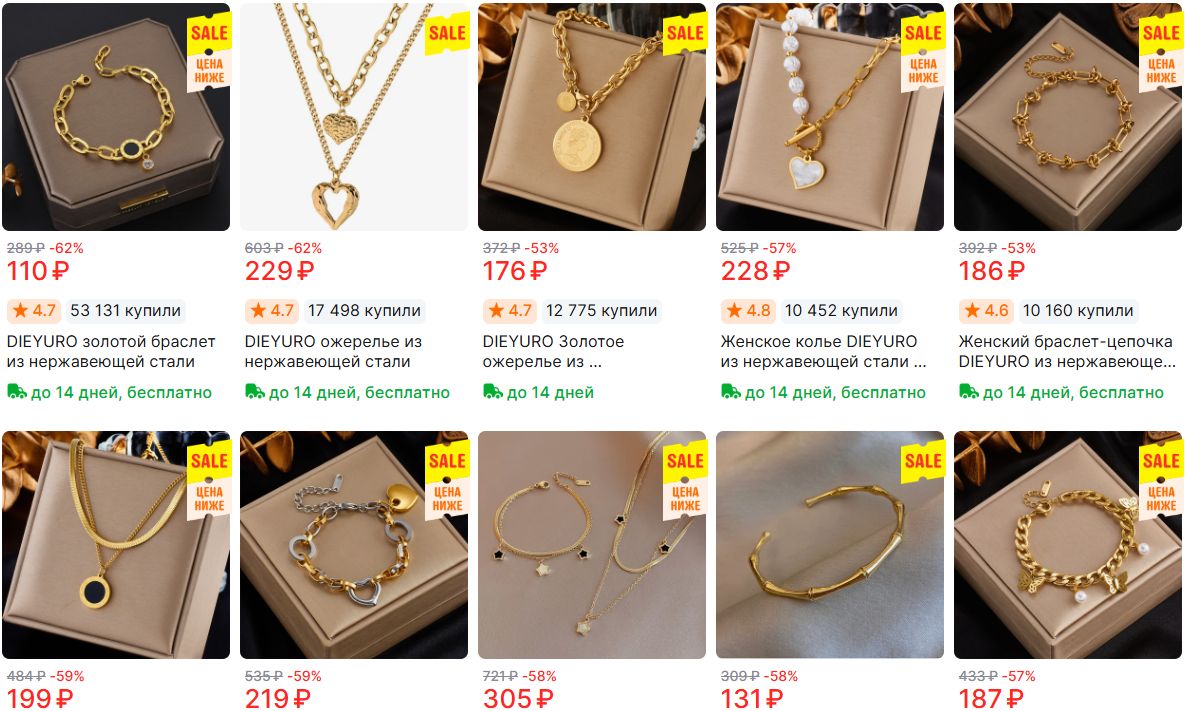Open 'Женский браслет-цепочка DIEYURO' title

(x=1066, y=352)
